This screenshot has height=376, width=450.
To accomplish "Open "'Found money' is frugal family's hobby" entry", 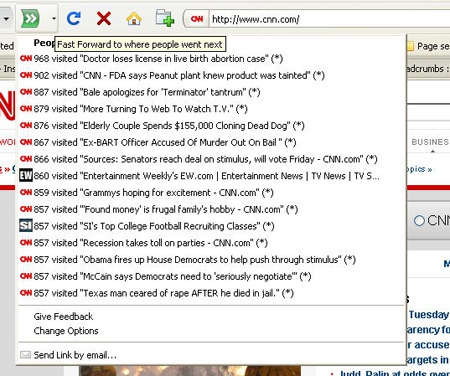I will [x=212, y=209].
